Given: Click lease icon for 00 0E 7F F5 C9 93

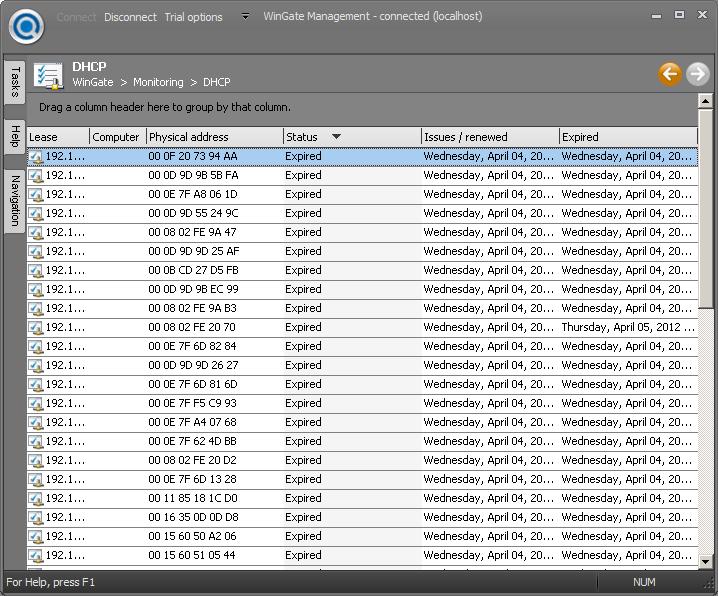Looking at the screenshot, I should (36, 404).
